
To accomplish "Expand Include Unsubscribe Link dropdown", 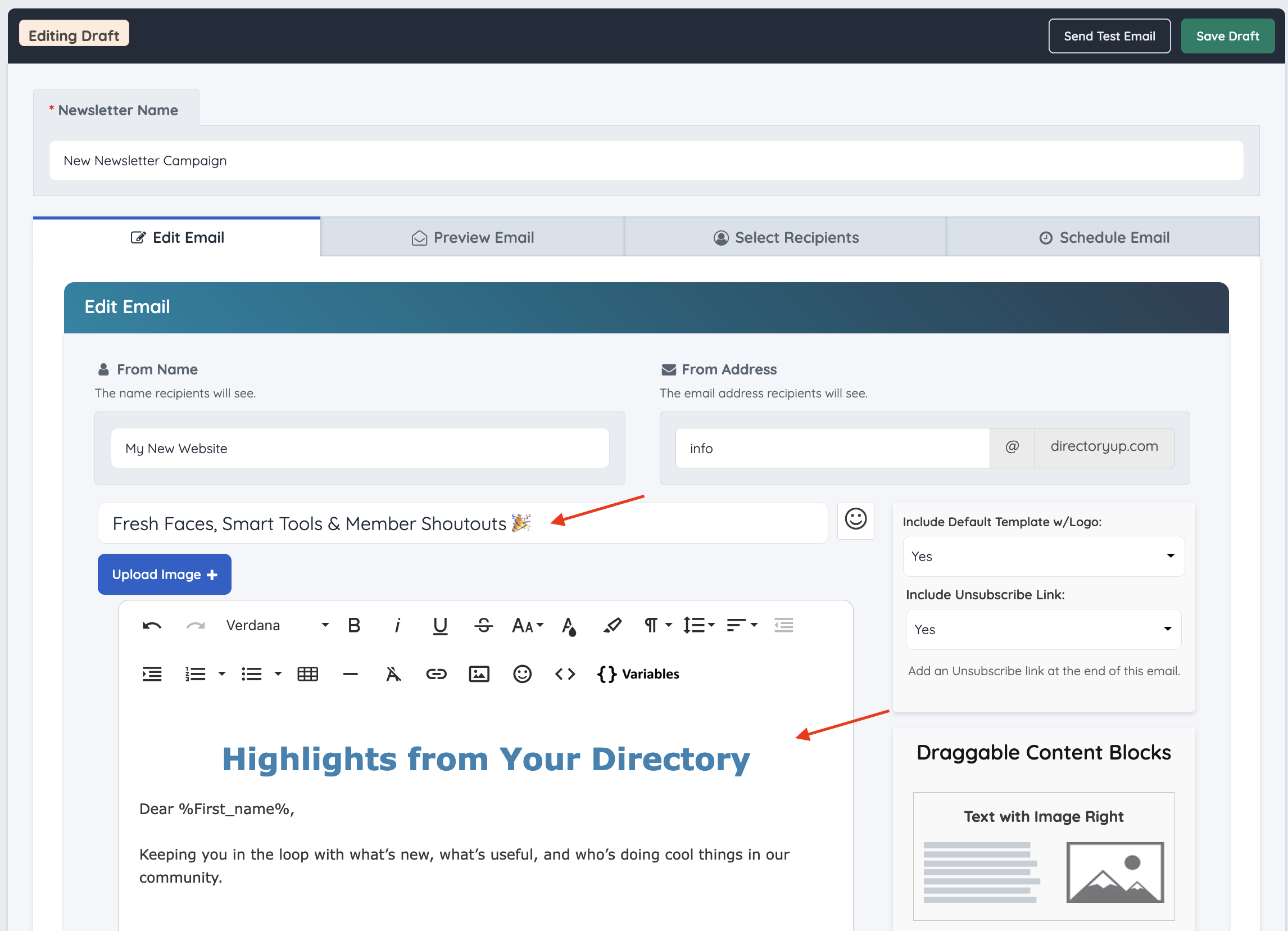I will pos(1043,629).
